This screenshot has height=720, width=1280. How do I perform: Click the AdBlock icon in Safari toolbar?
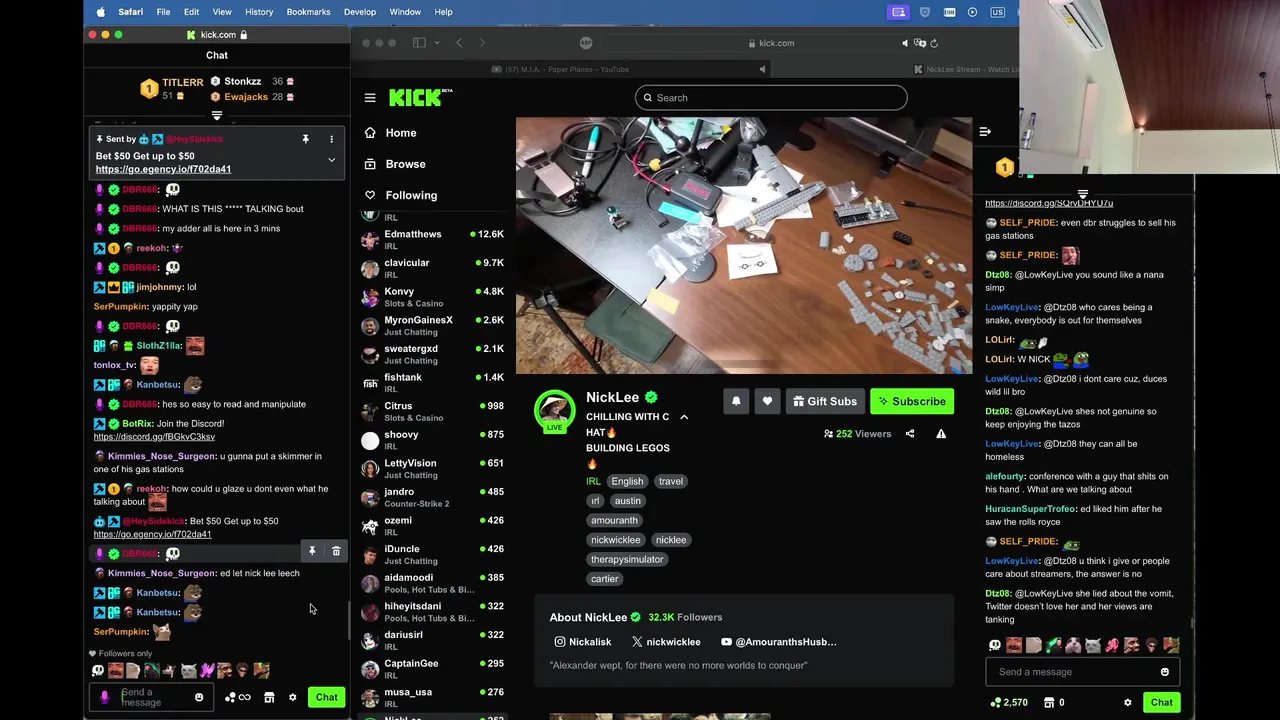[x=586, y=43]
